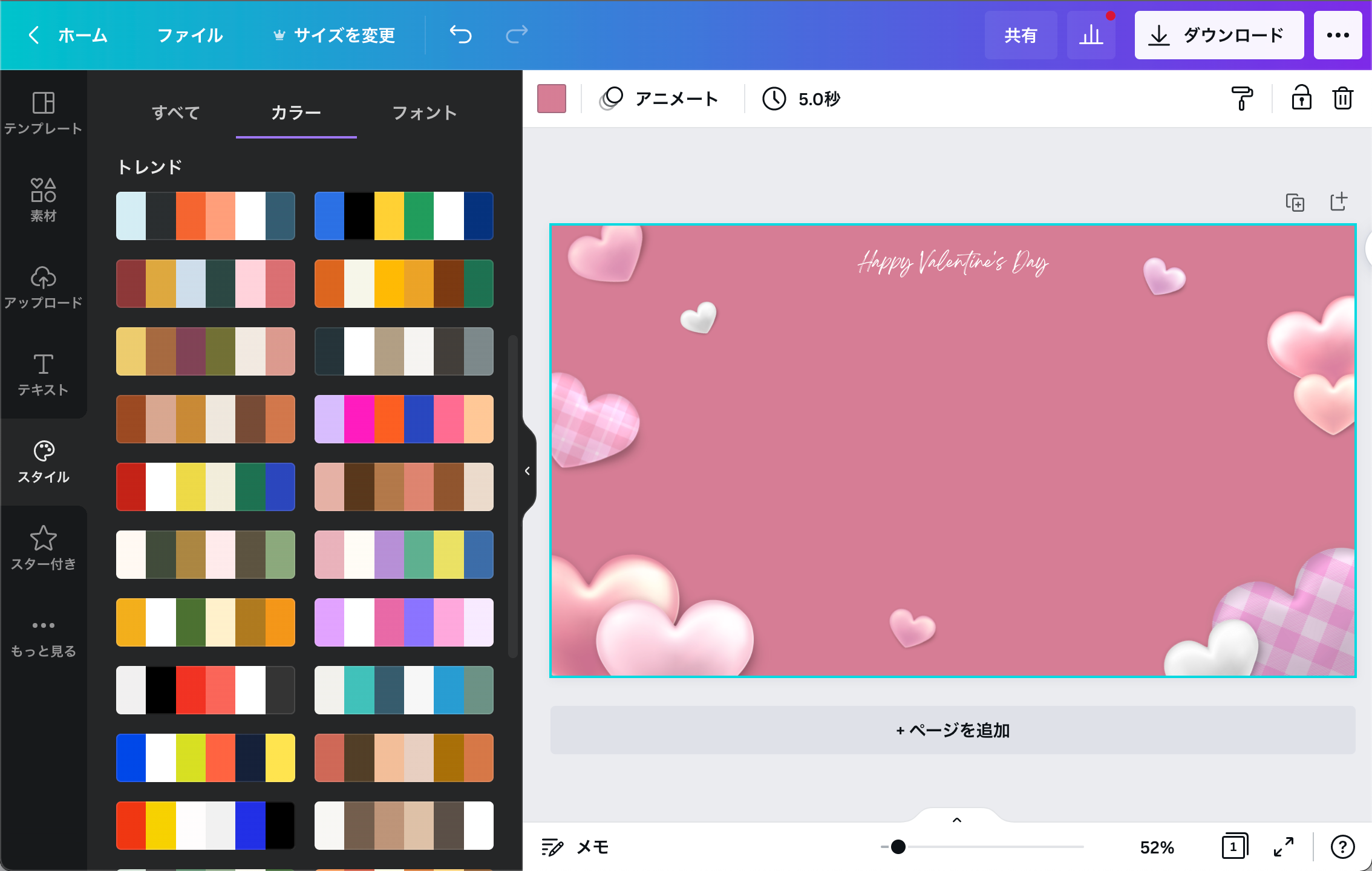This screenshot has width=1372, height=871.
Task: Apply the dark slate white taupe palette
Action: pyautogui.click(x=404, y=351)
